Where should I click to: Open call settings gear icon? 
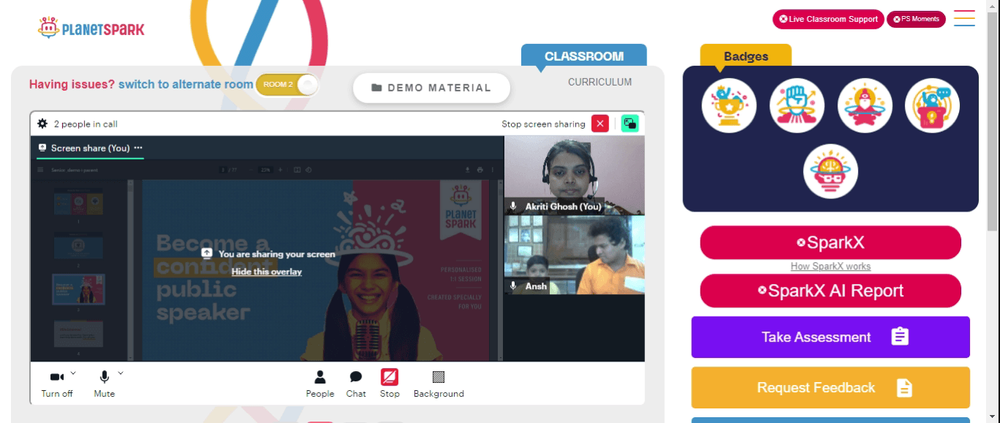(42, 124)
